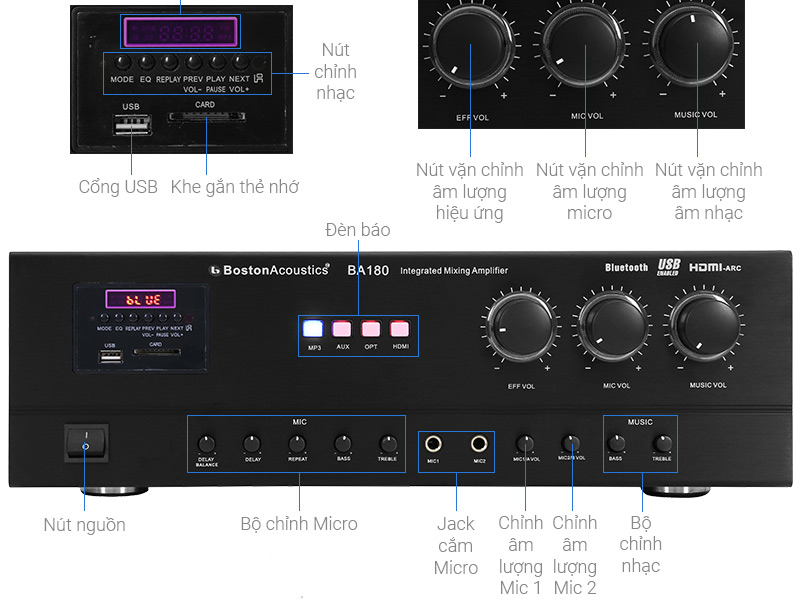
Task: Toggle the power rocker switch on the amplifier
Action: point(85,445)
